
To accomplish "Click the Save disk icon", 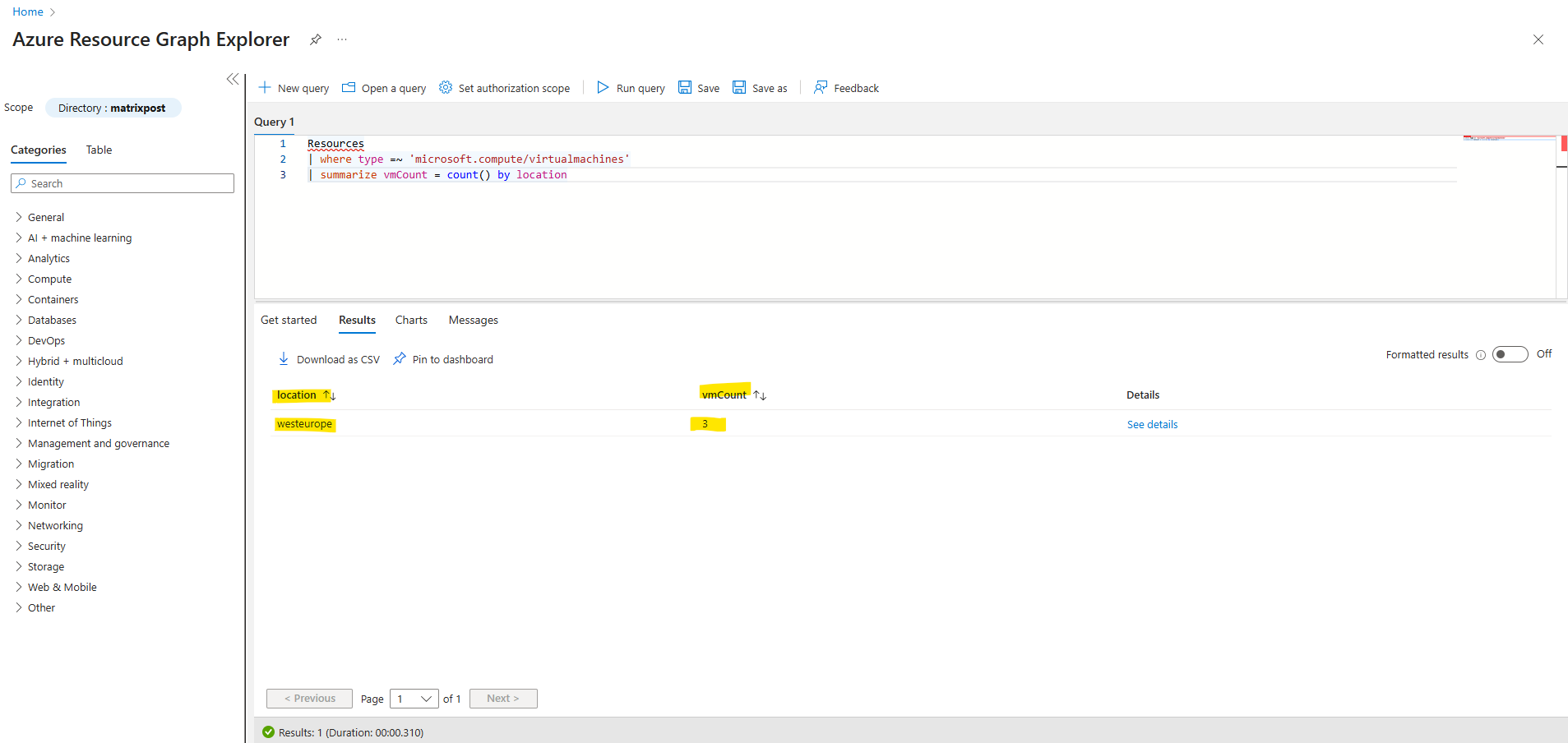I will tap(685, 87).
